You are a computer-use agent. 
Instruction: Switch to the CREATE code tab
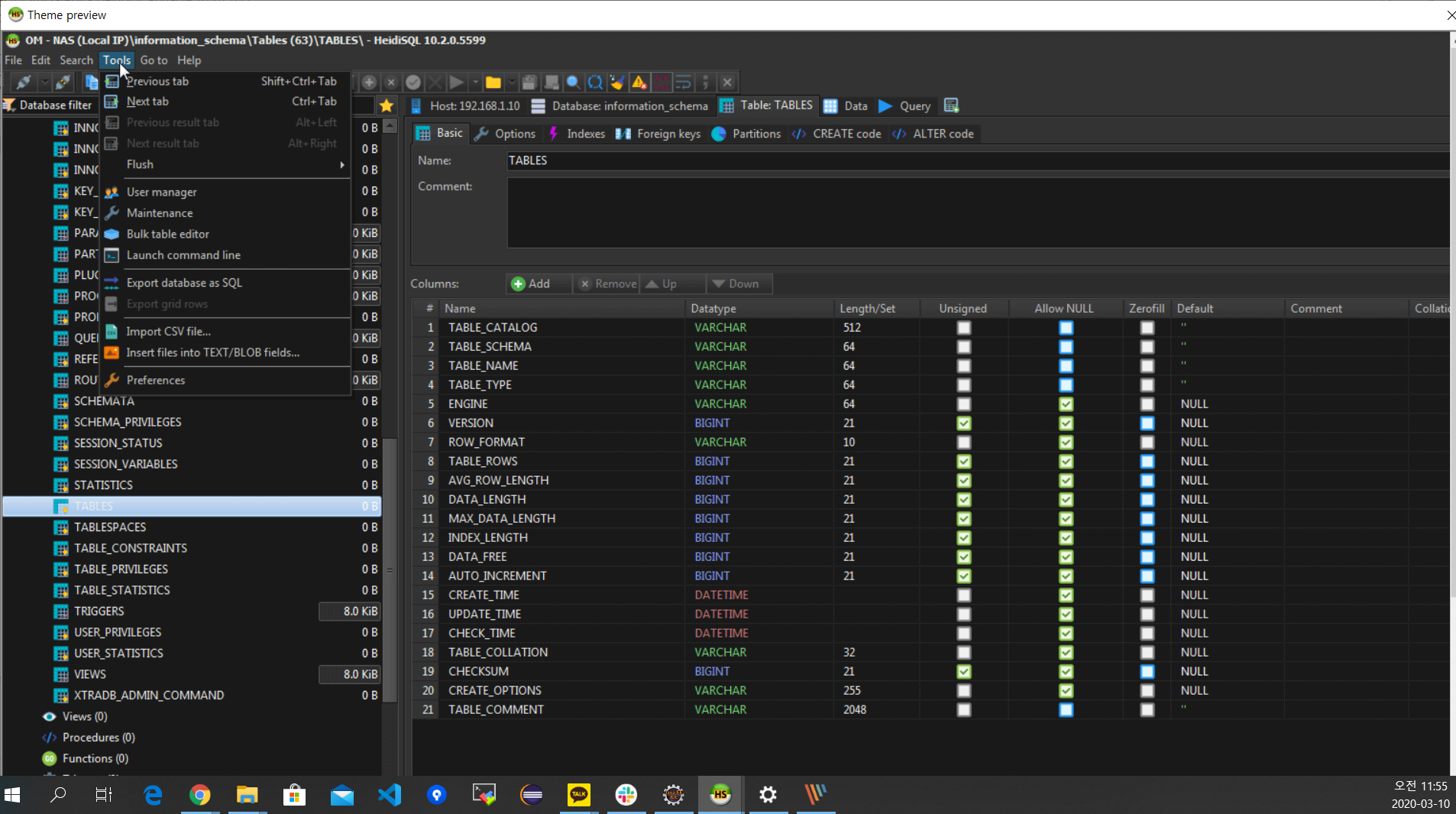click(836, 134)
